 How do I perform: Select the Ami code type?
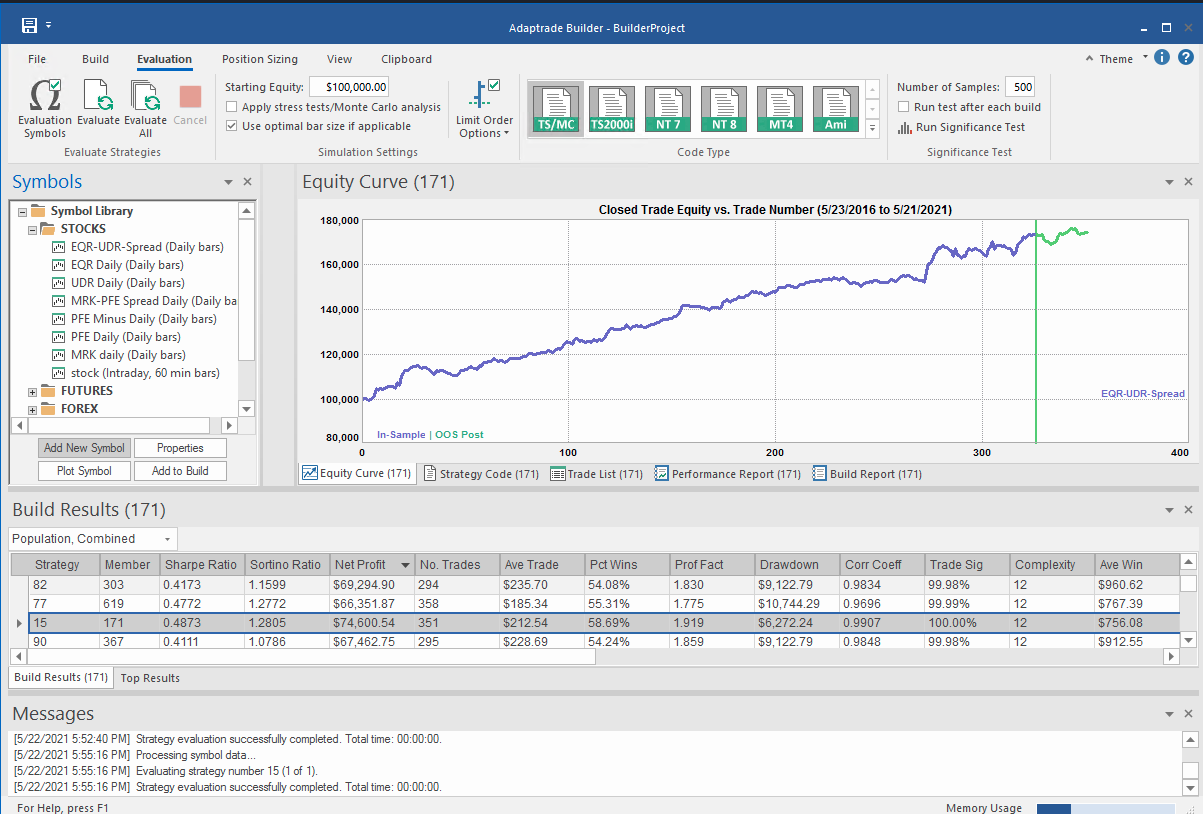(x=836, y=109)
